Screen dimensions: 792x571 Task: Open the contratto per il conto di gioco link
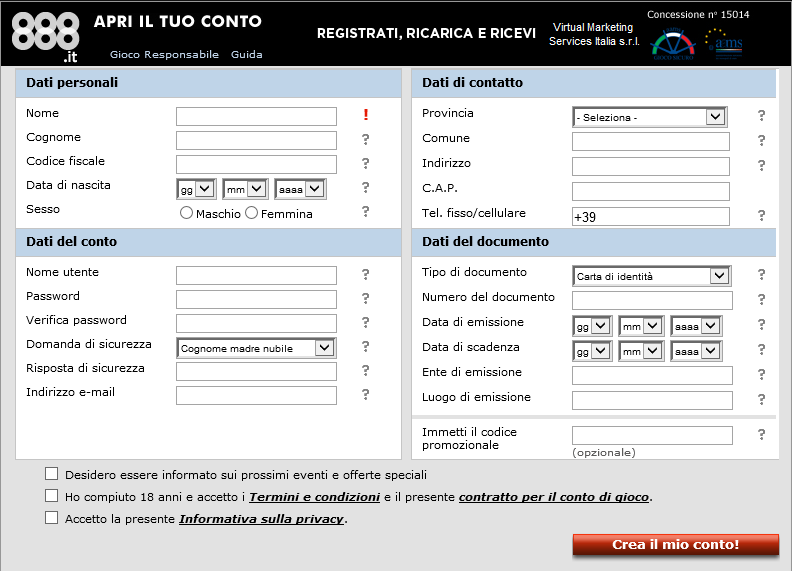pyautogui.click(x=554, y=497)
